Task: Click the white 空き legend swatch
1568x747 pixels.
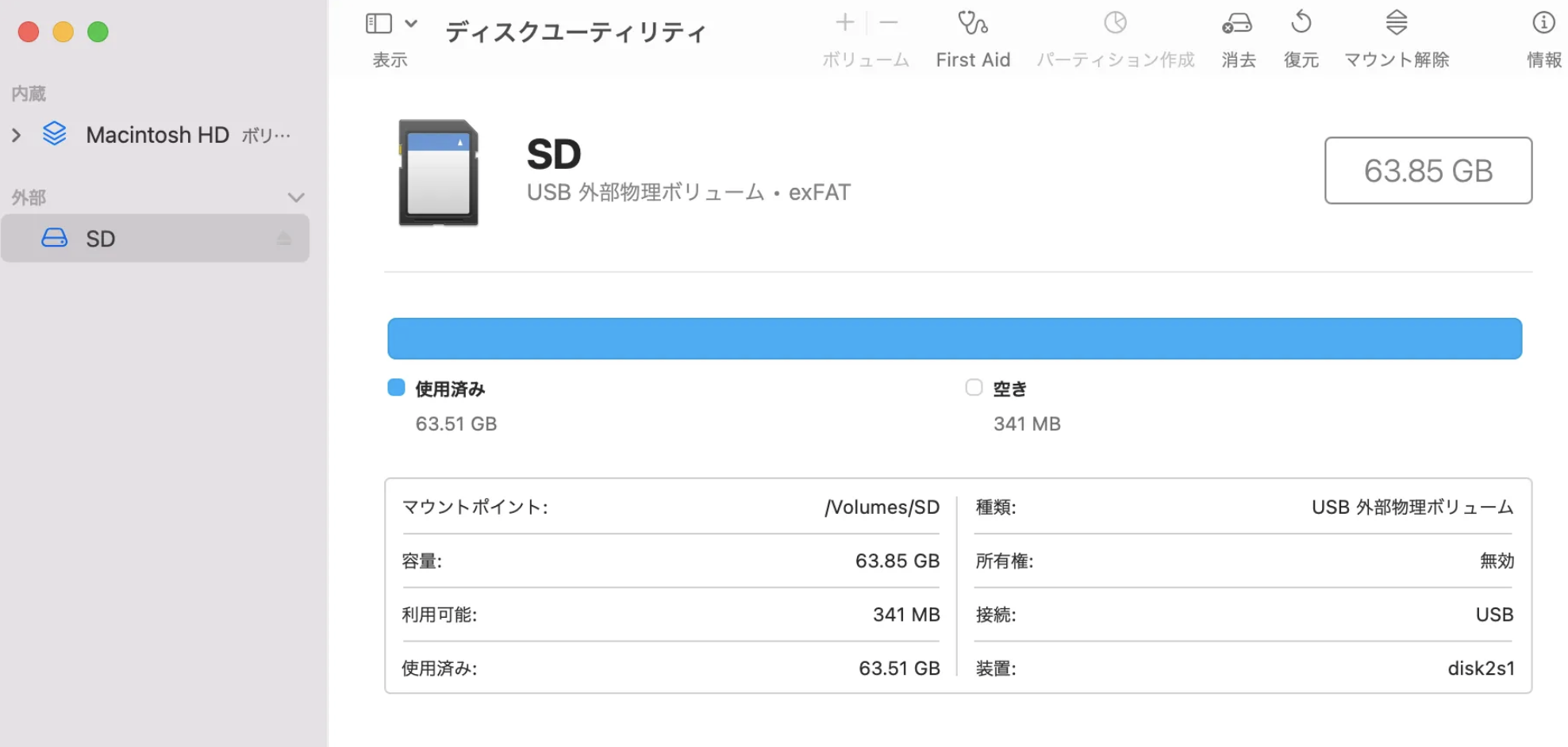Action: click(x=974, y=388)
